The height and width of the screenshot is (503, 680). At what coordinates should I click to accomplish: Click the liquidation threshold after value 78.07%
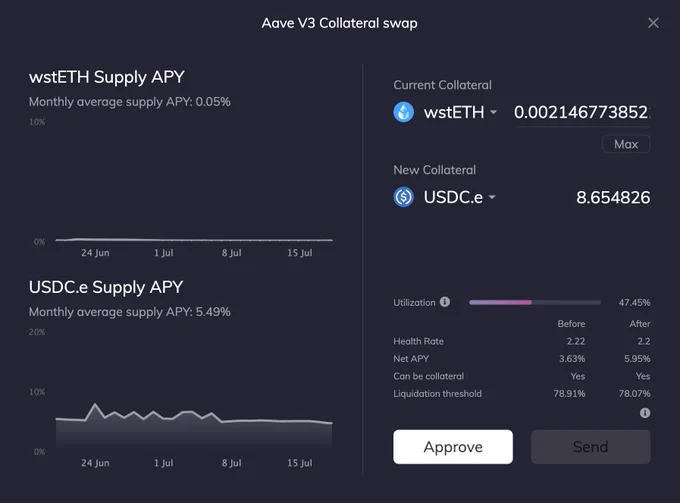point(634,394)
